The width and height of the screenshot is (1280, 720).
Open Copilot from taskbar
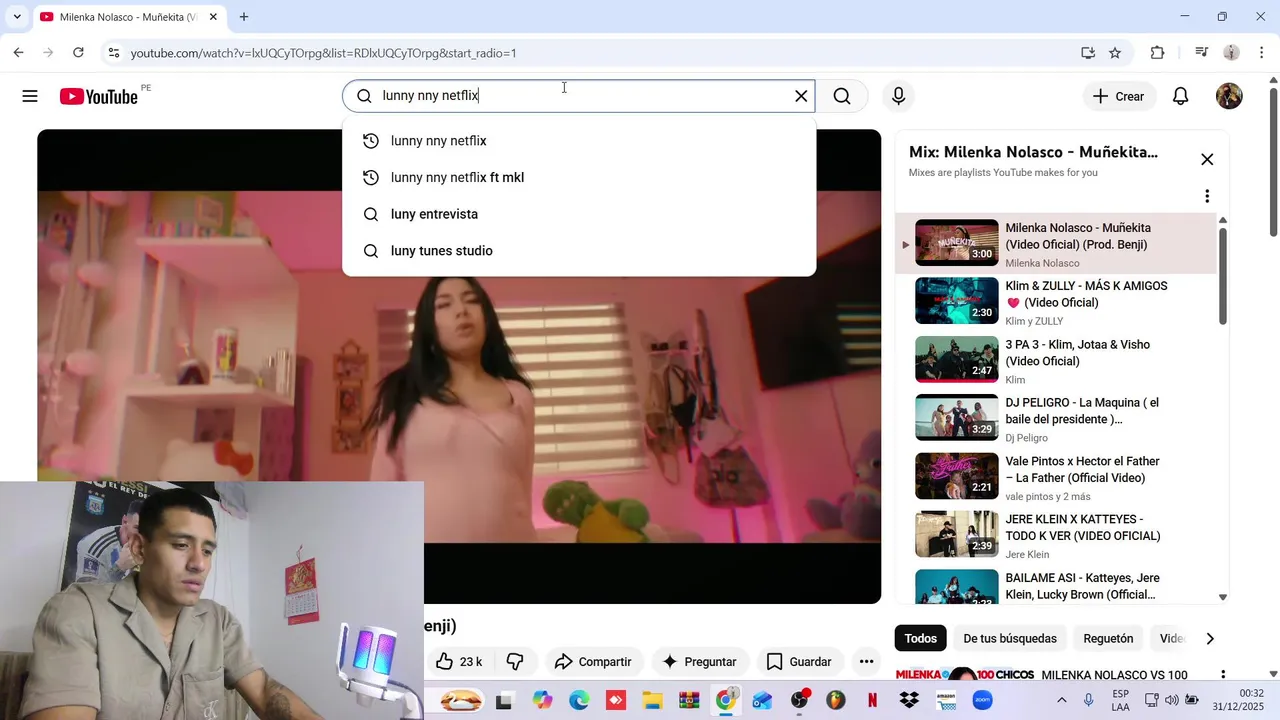(542, 700)
